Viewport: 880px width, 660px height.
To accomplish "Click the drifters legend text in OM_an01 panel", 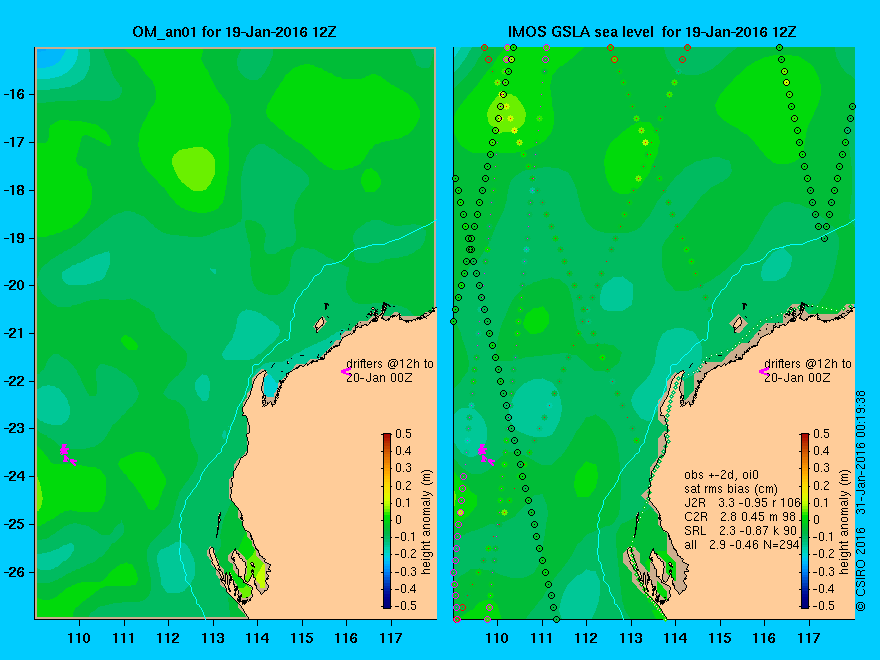I will point(390,371).
